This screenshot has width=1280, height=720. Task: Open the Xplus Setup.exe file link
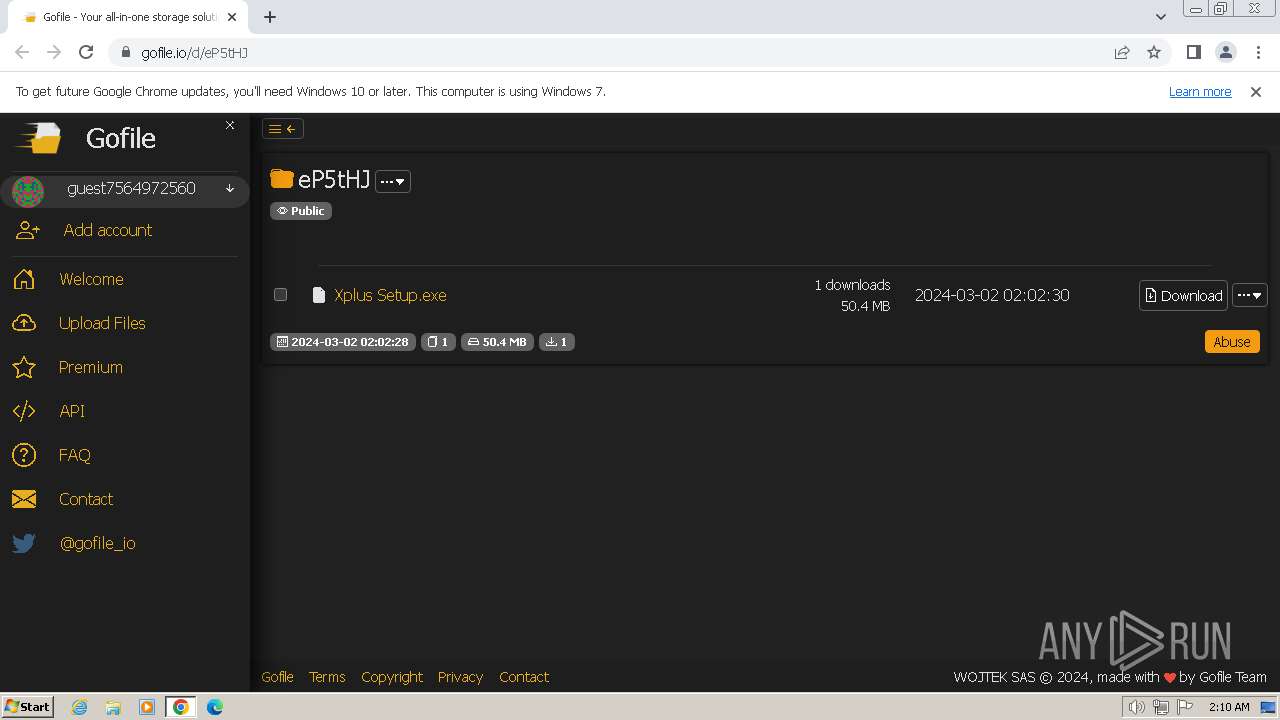pos(390,295)
